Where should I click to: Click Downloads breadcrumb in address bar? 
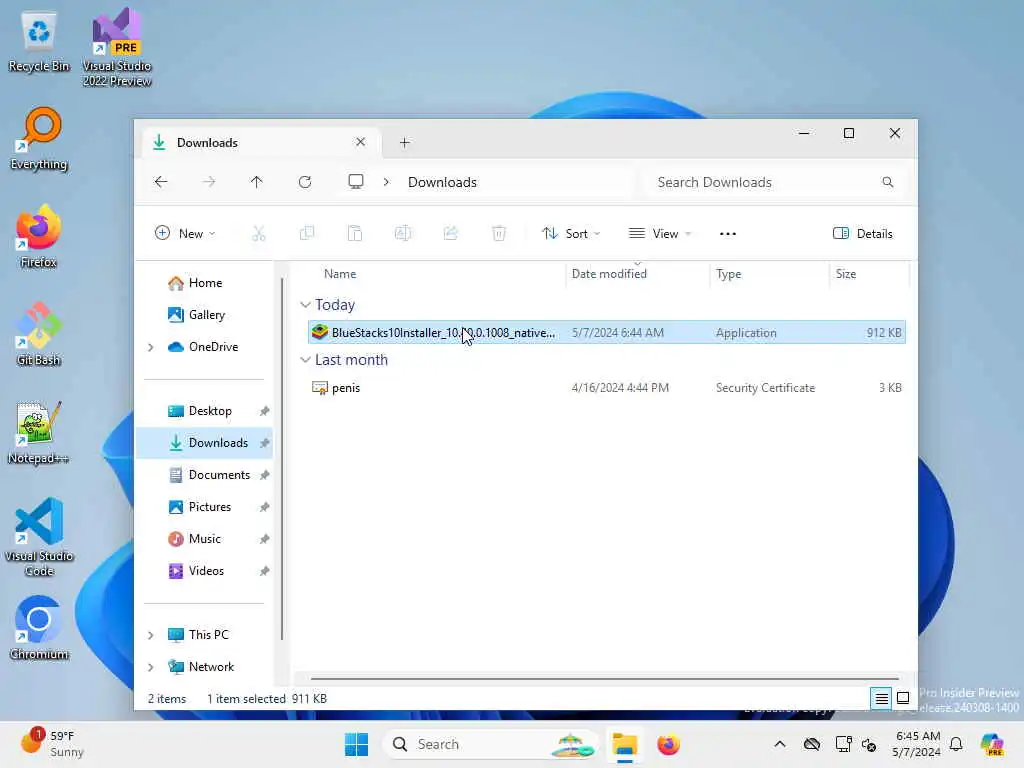442,182
